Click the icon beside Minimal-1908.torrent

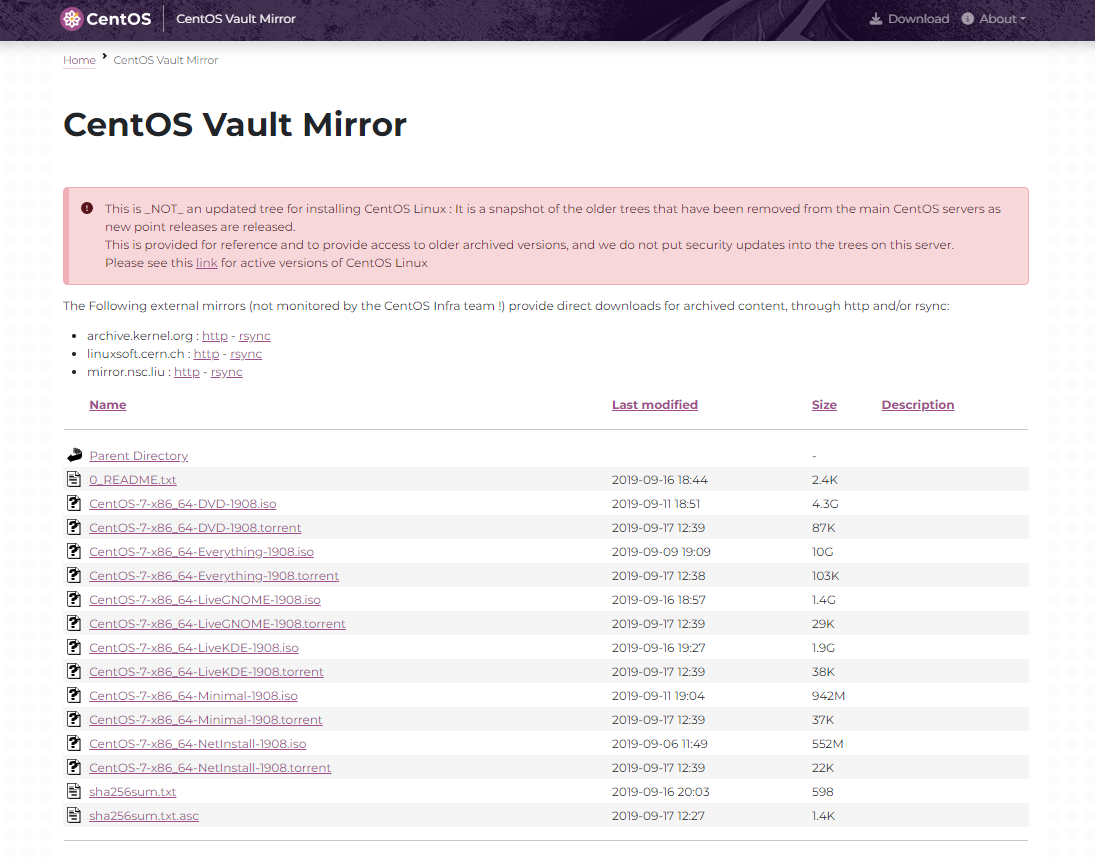click(74, 719)
